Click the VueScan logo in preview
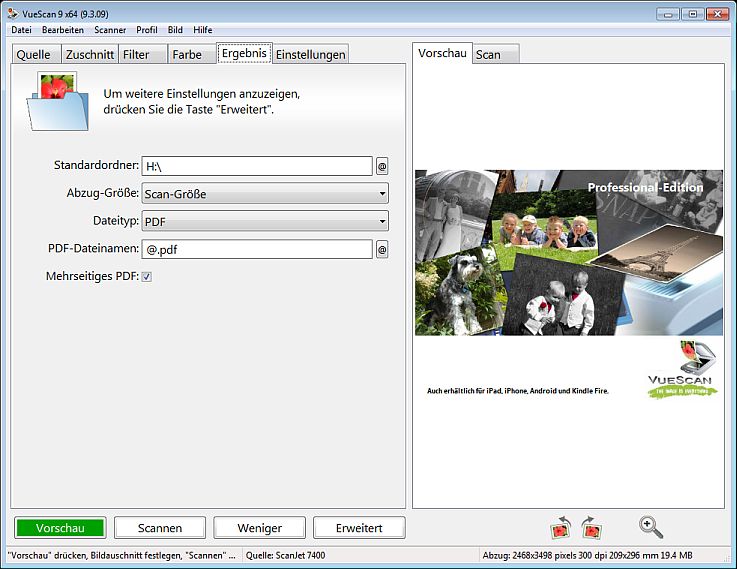 click(682, 370)
